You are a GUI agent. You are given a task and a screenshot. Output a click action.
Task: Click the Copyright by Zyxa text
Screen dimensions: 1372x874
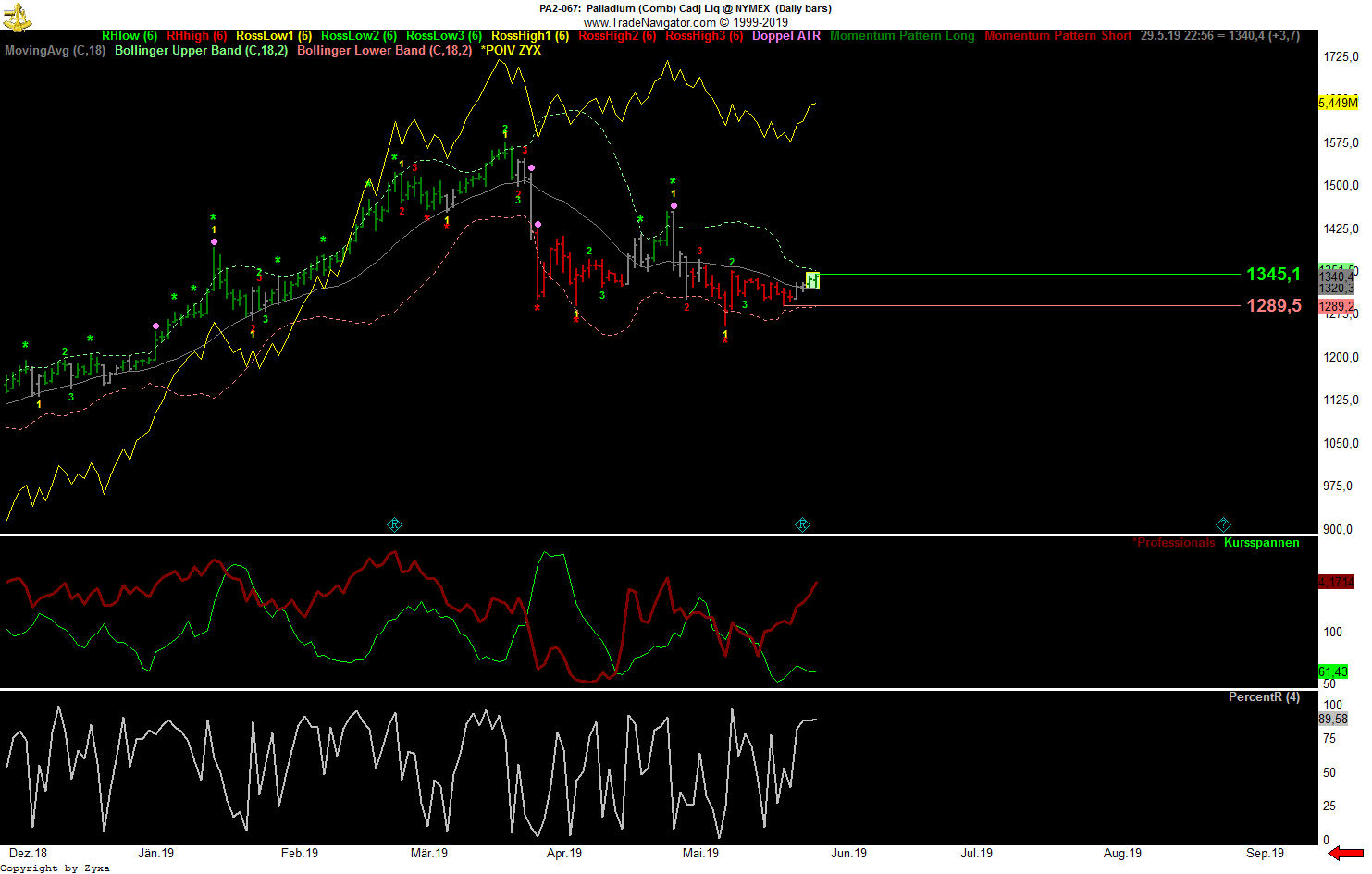(56, 868)
